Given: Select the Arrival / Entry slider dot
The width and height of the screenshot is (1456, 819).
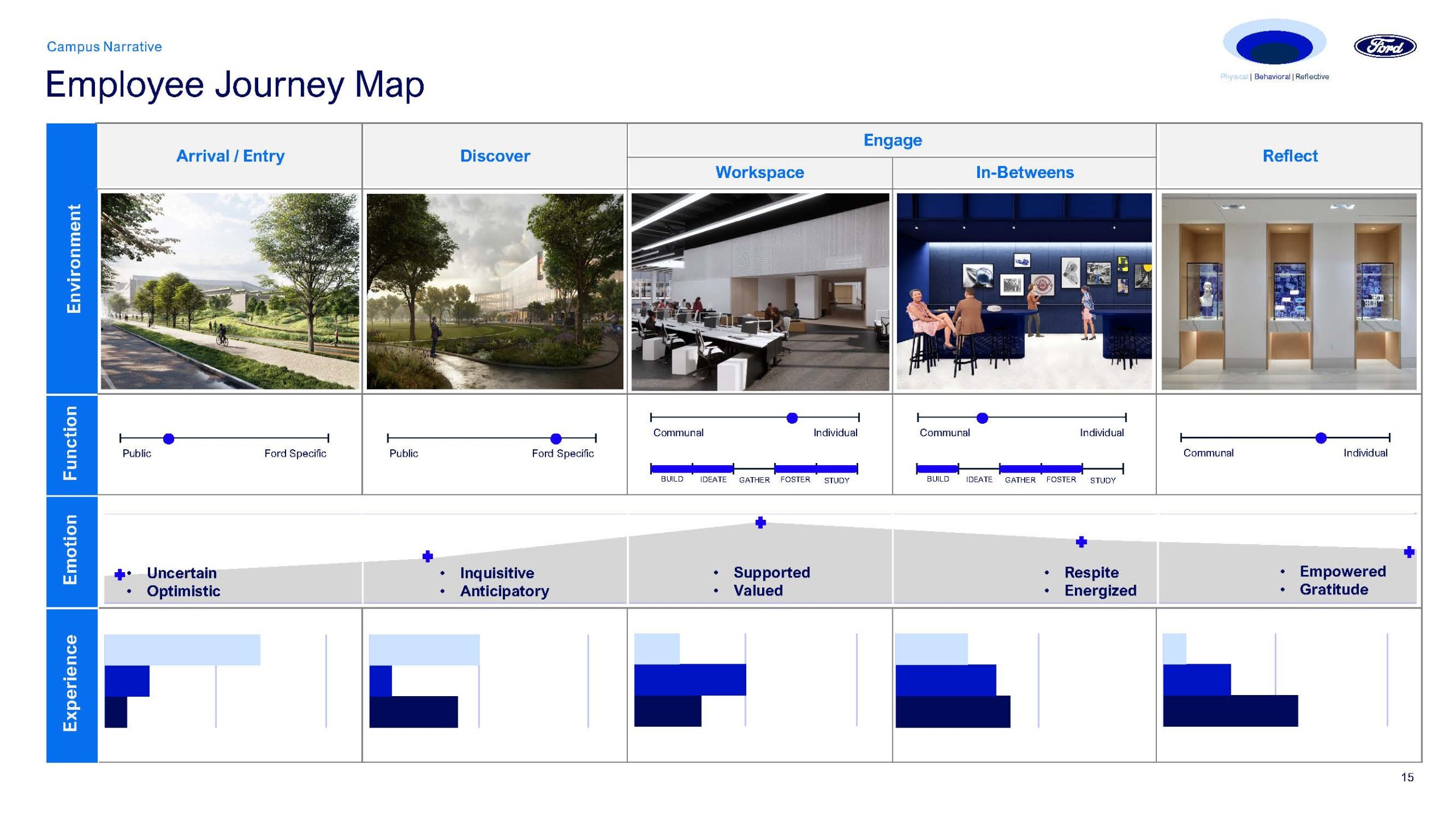Looking at the screenshot, I should pyautogui.click(x=168, y=439).
